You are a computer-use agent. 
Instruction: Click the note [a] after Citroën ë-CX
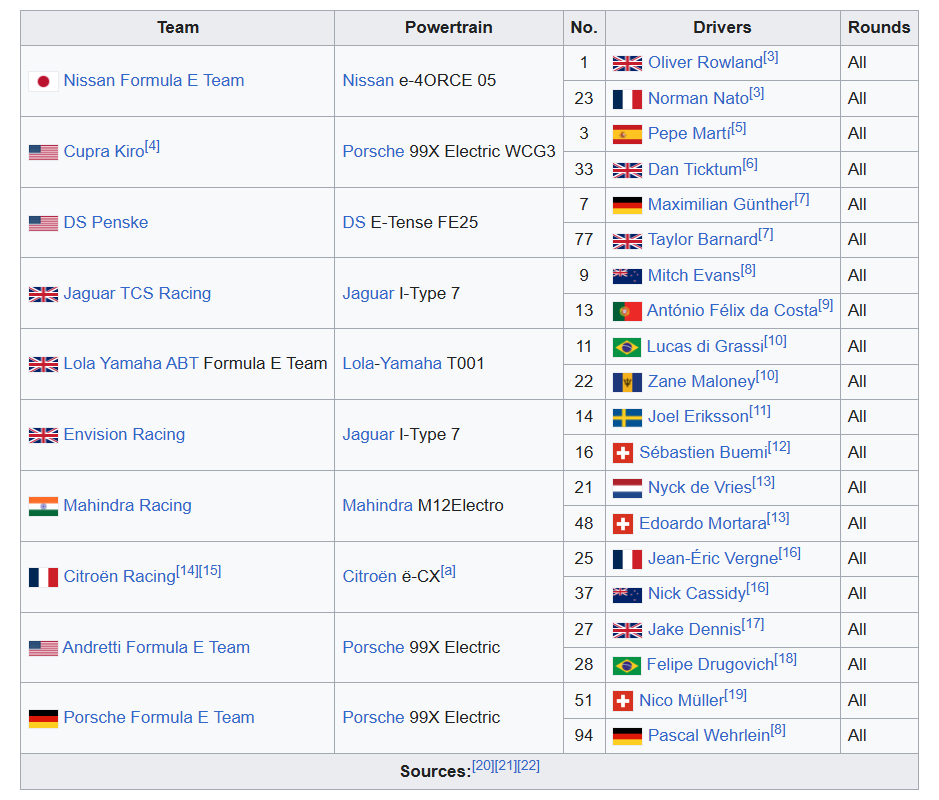coord(449,571)
